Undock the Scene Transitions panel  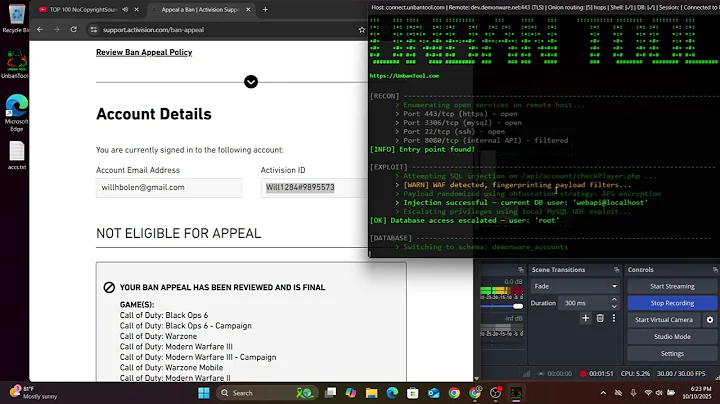[x=616, y=269]
